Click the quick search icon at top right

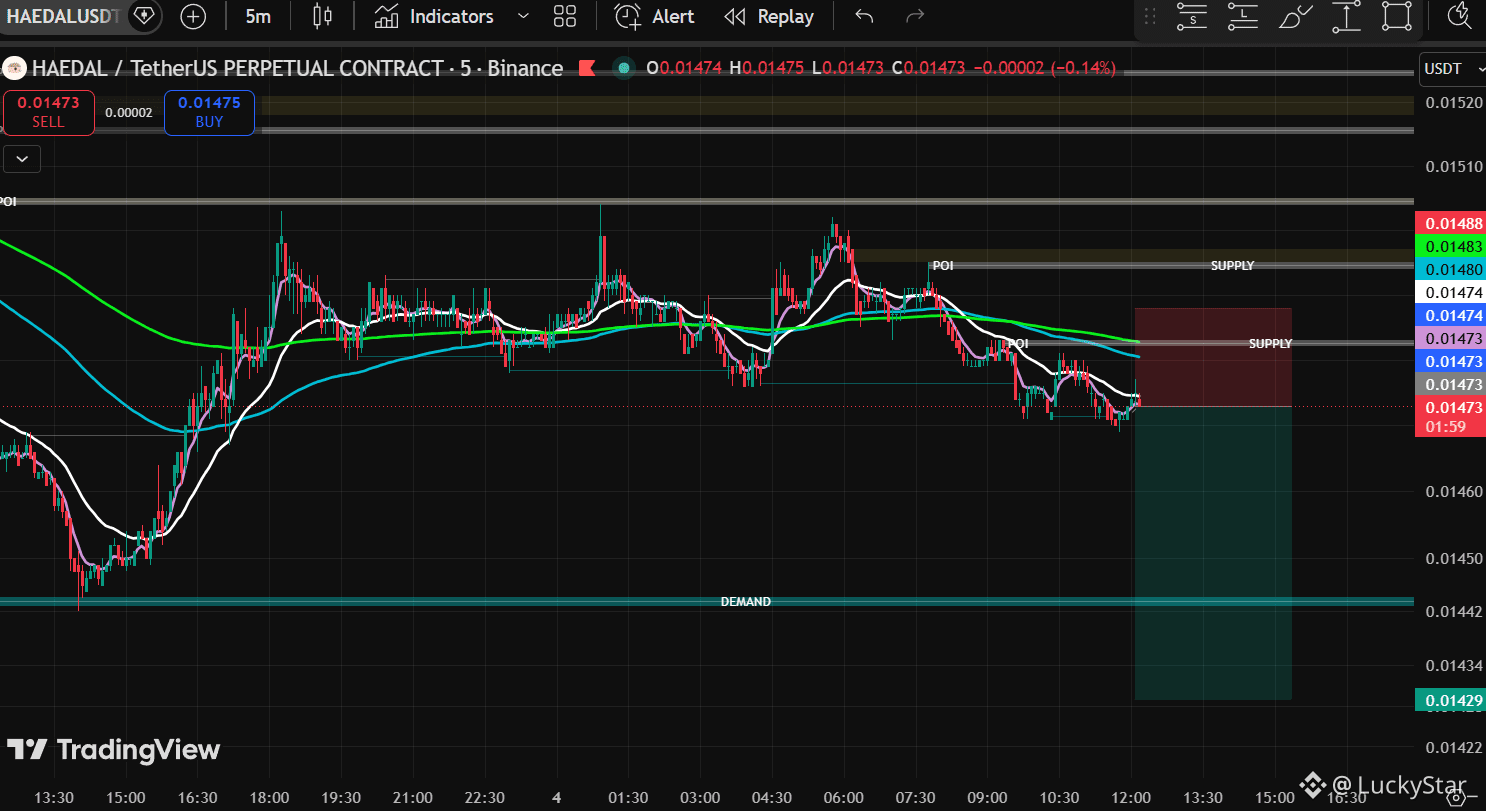tap(1459, 16)
